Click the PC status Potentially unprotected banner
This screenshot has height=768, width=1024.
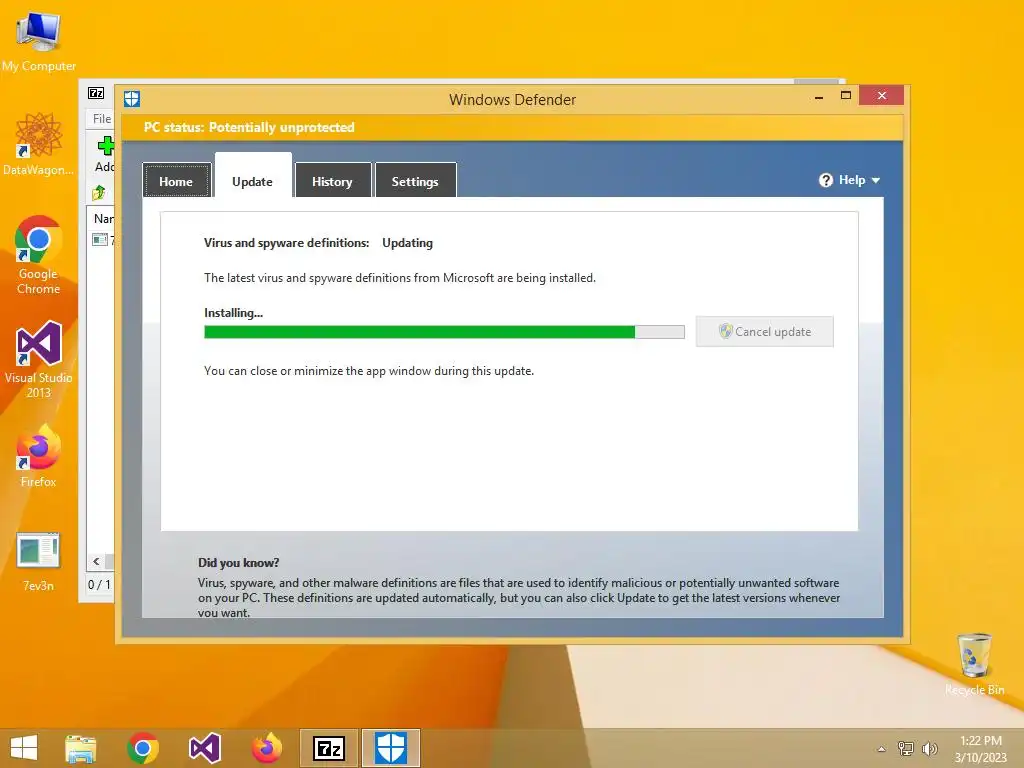[x=512, y=127]
